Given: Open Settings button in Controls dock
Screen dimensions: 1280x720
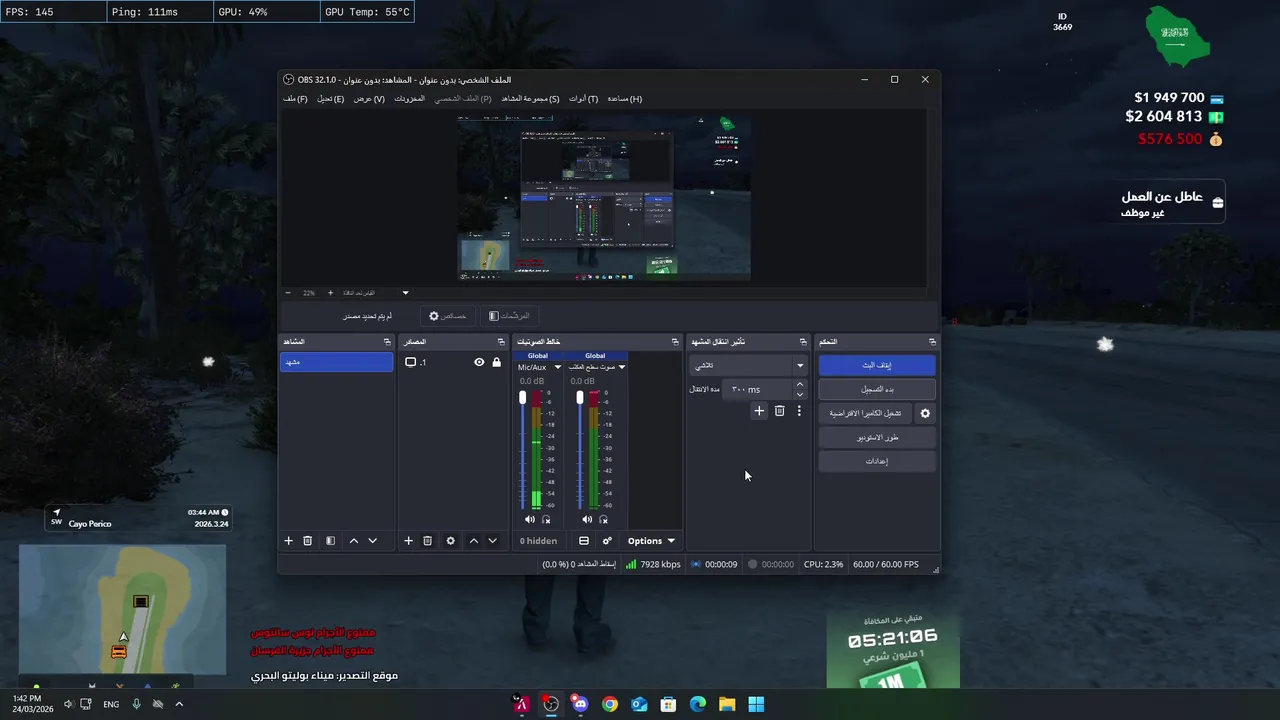Looking at the screenshot, I should 877,461.
